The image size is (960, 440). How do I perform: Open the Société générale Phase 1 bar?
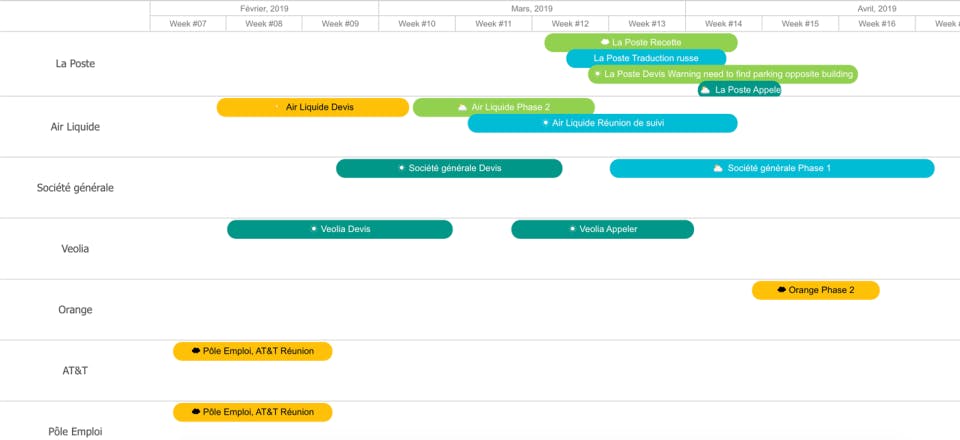(772, 168)
